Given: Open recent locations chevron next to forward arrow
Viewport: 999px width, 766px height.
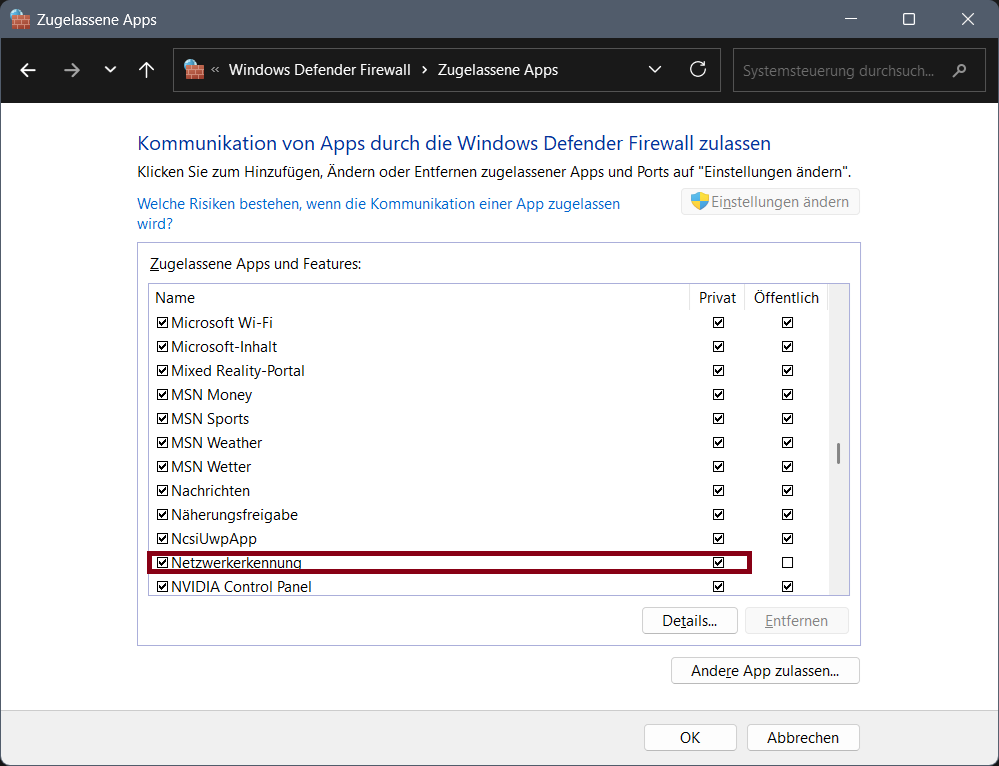Looking at the screenshot, I should (110, 69).
